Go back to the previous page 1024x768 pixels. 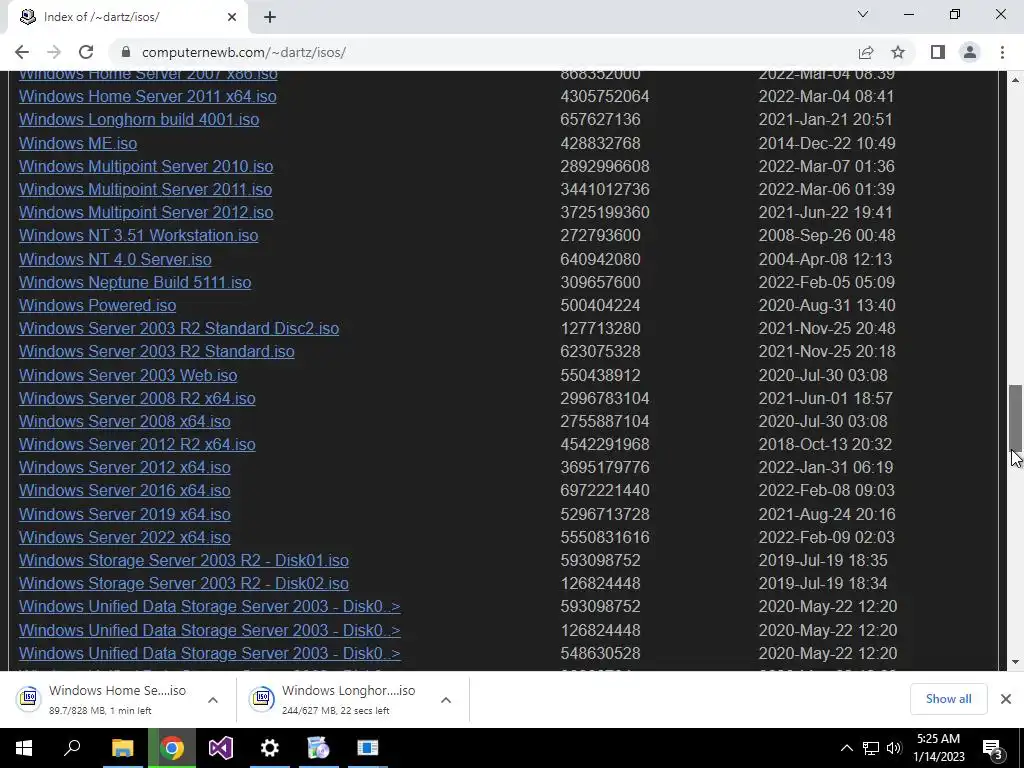(x=22, y=52)
